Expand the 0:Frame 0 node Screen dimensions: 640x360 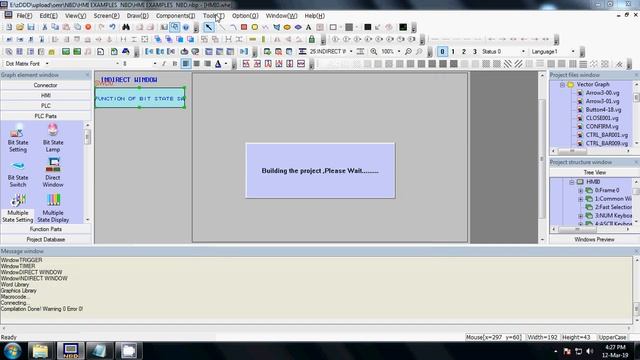[580, 191]
